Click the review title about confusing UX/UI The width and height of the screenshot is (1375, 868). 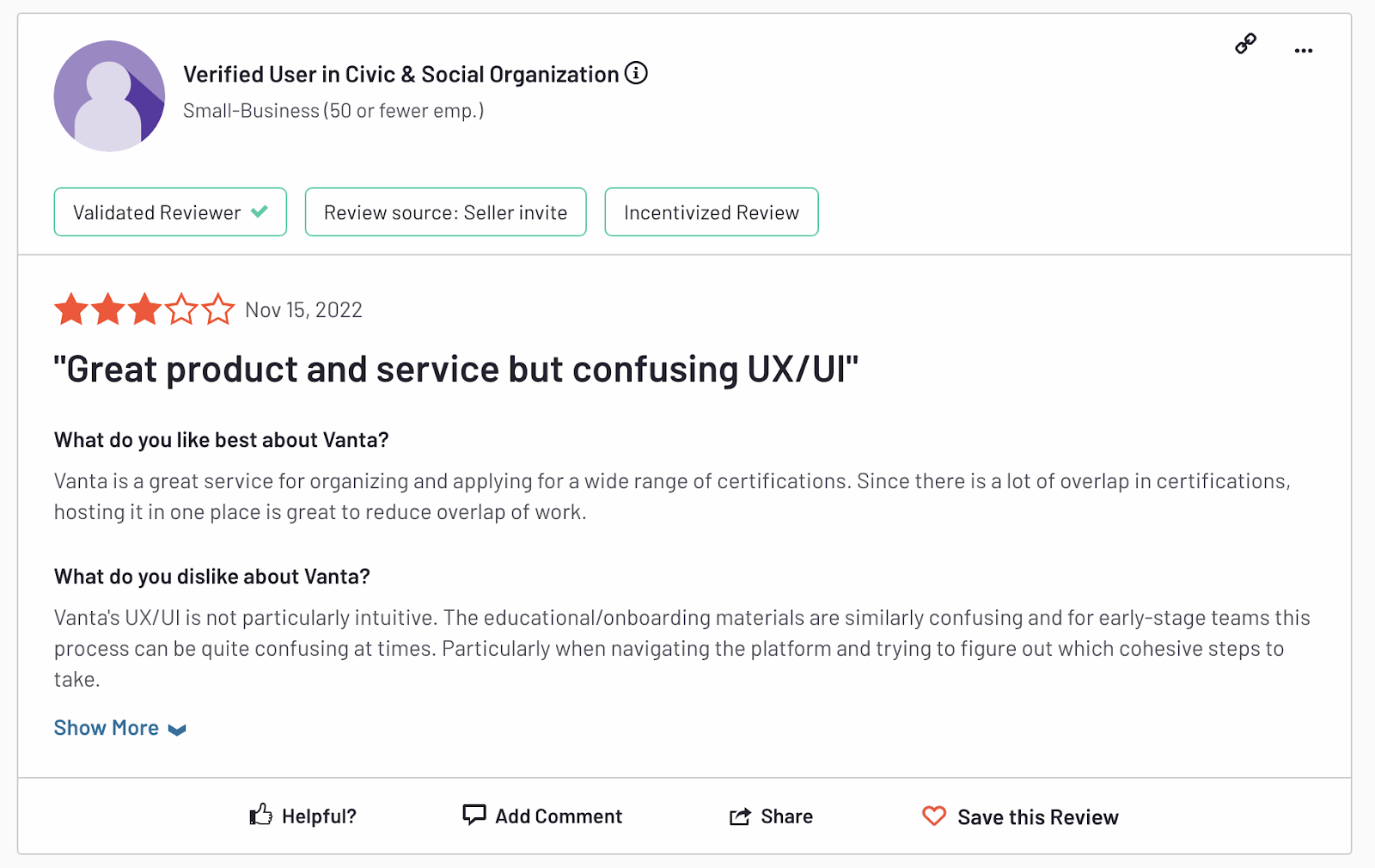(455, 370)
